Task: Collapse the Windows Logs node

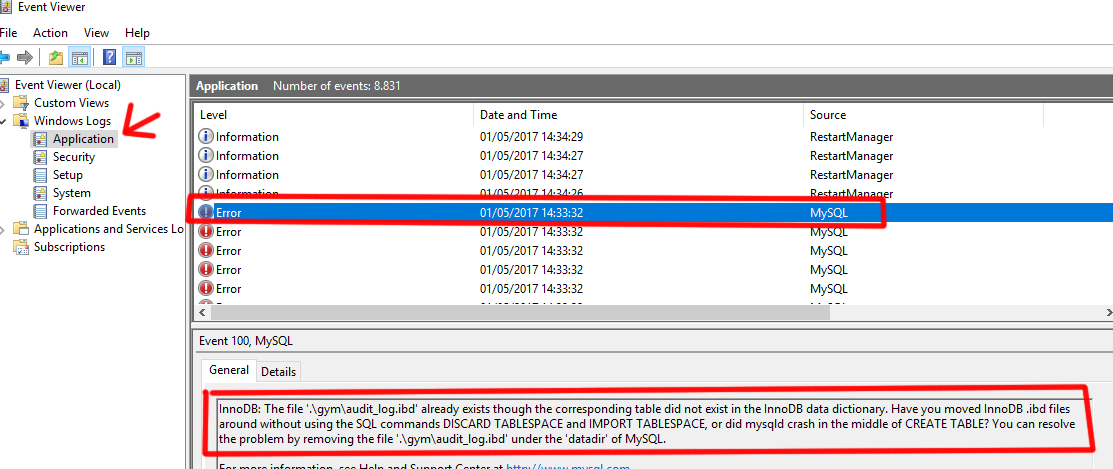Action: (x=4, y=121)
